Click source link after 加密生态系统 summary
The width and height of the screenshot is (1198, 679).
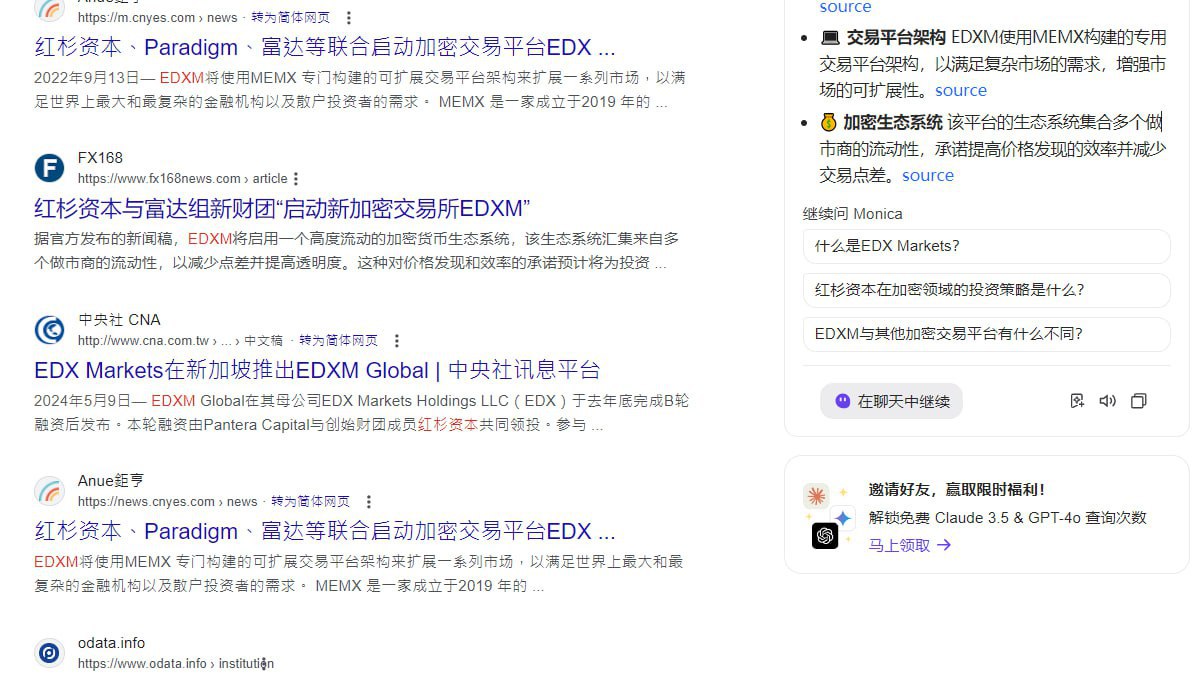click(927, 176)
